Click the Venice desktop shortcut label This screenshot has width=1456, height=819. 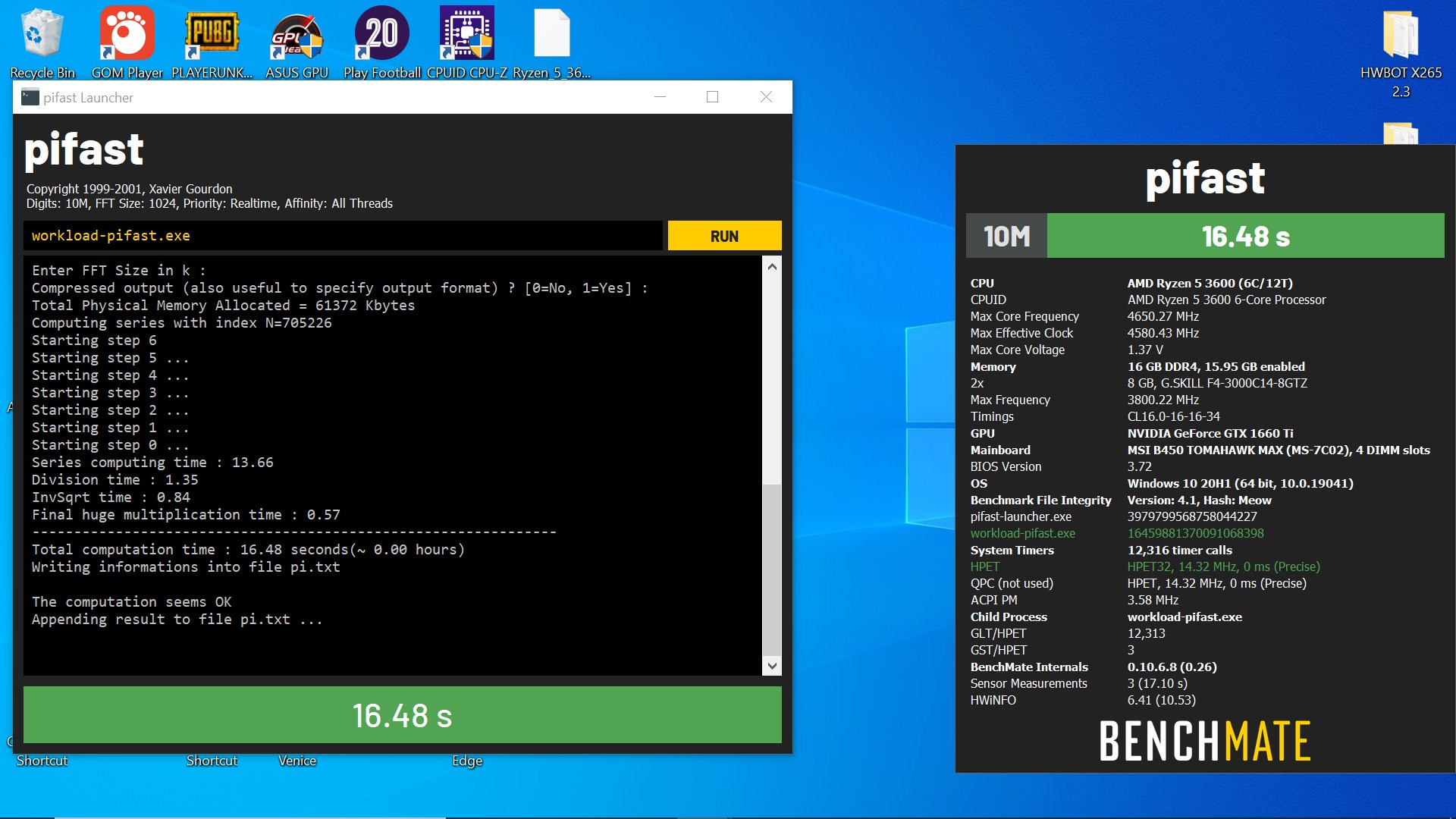point(297,761)
